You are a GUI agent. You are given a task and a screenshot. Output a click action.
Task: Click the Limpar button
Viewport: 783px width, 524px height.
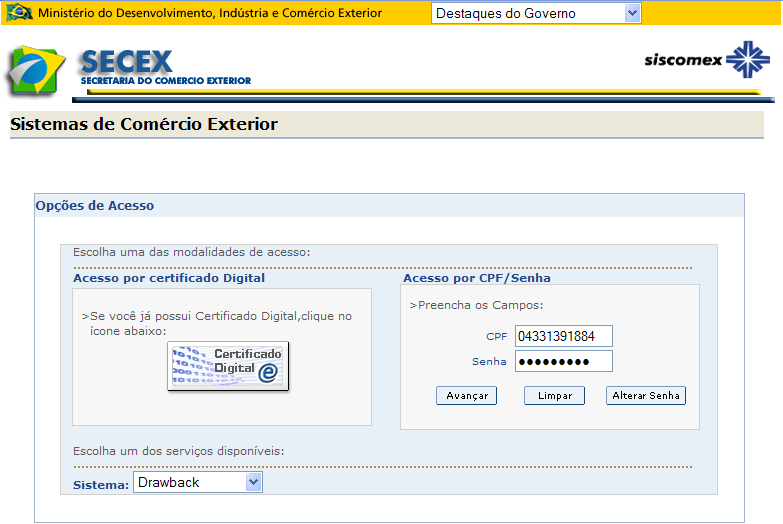tap(554, 396)
